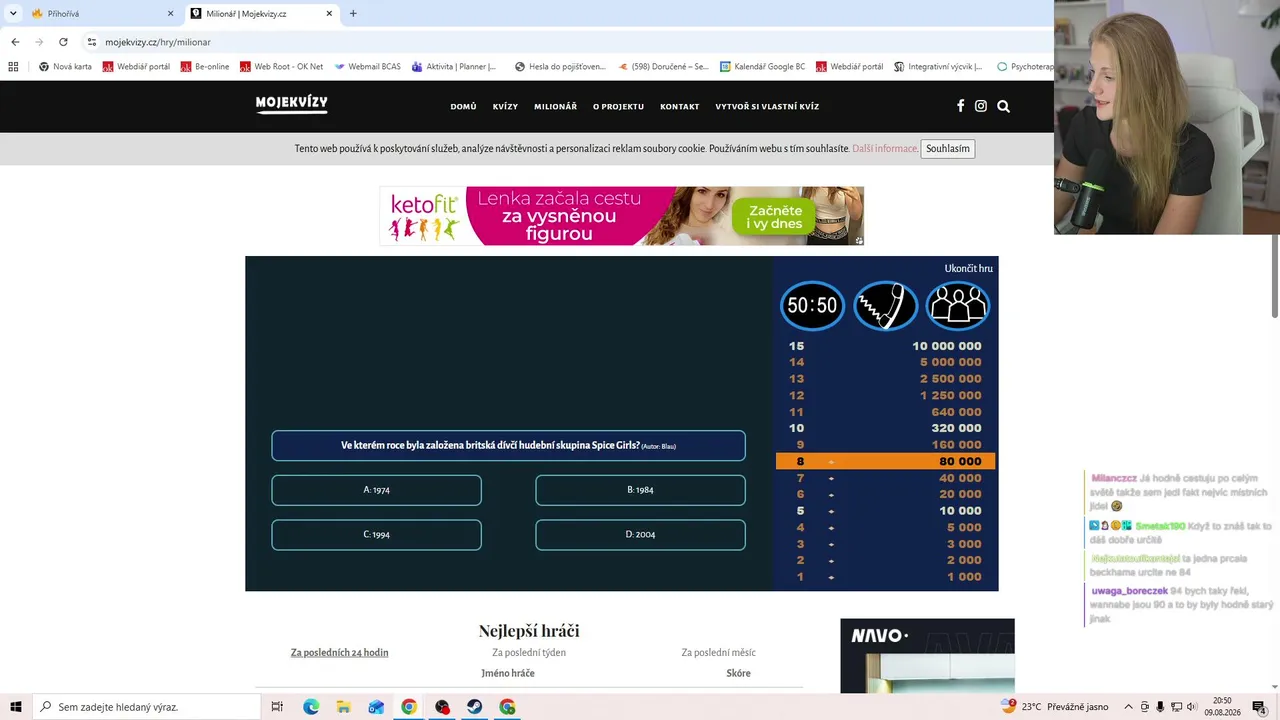Viewport: 1280px width, 720px height.
Task: Open the site search magnifier icon
Action: point(1003,106)
